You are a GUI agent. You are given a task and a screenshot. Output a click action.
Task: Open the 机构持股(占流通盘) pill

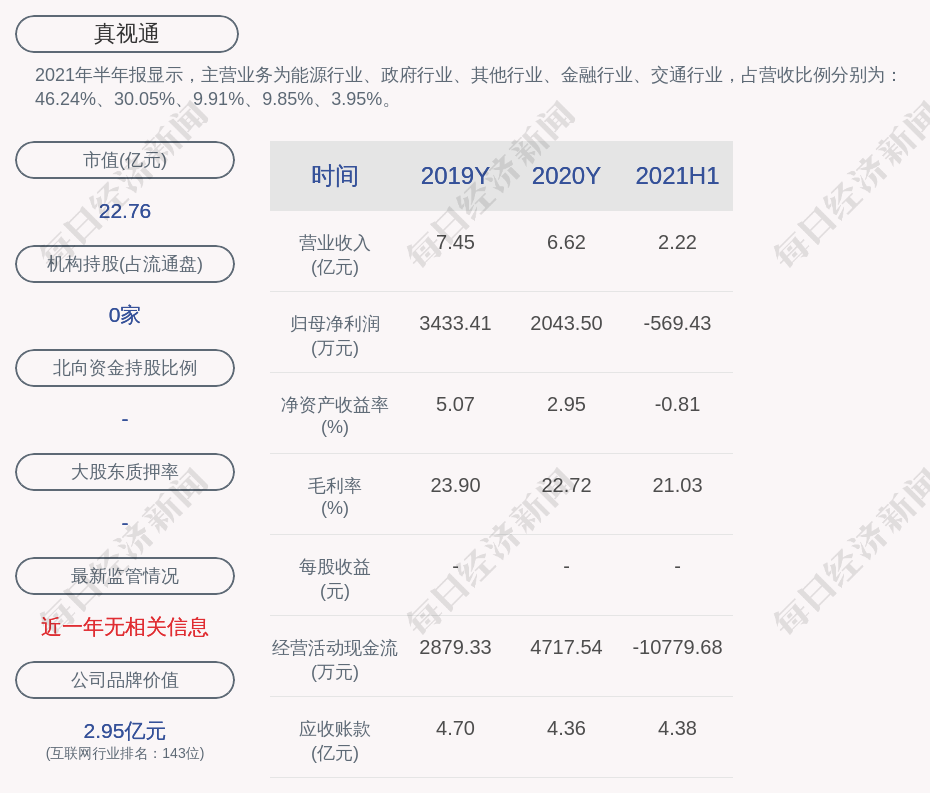point(125,264)
